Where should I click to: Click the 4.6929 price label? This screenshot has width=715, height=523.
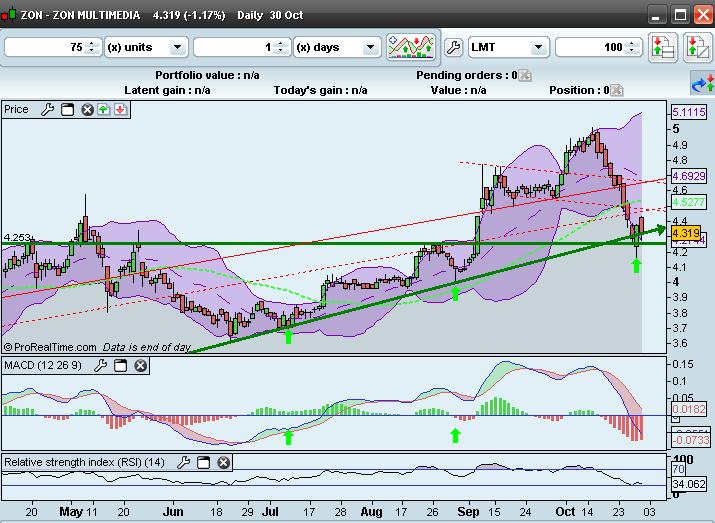pos(689,176)
